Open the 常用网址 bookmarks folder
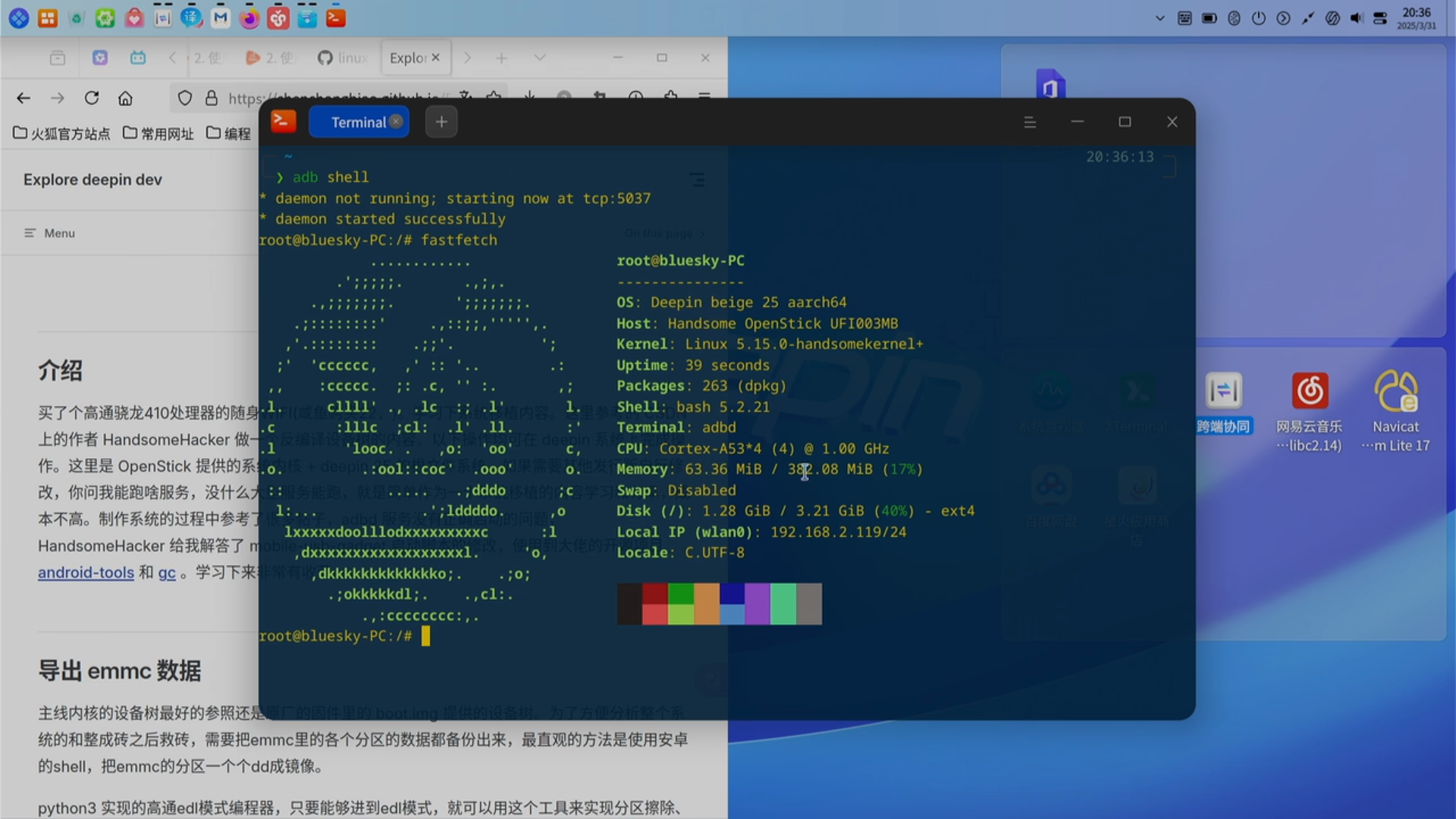Viewport: 1456px width, 819px height. (x=158, y=133)
